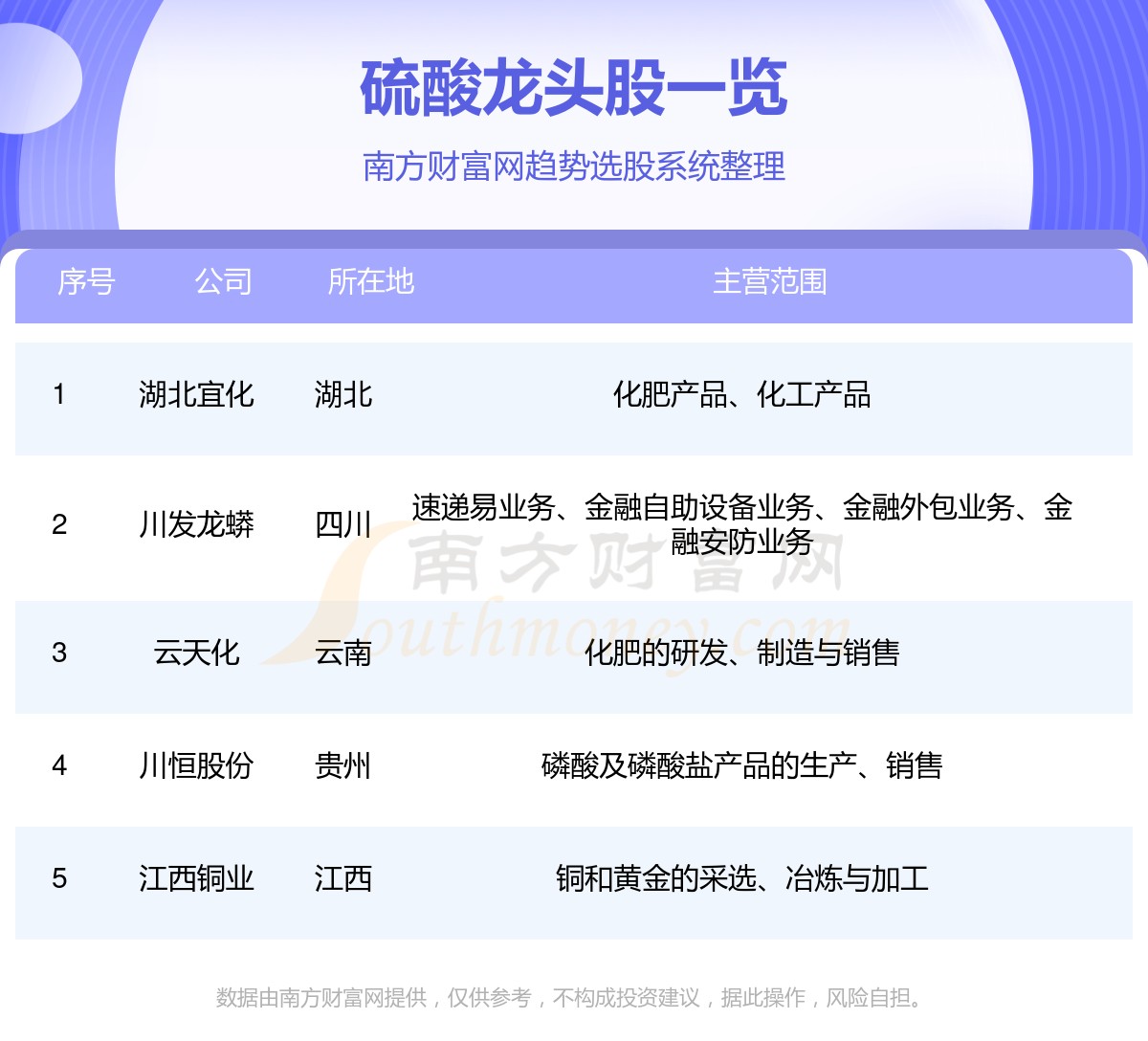Click the 速递易业务 business scope text
The image size is (1148, 1041).
pos(742,524)
